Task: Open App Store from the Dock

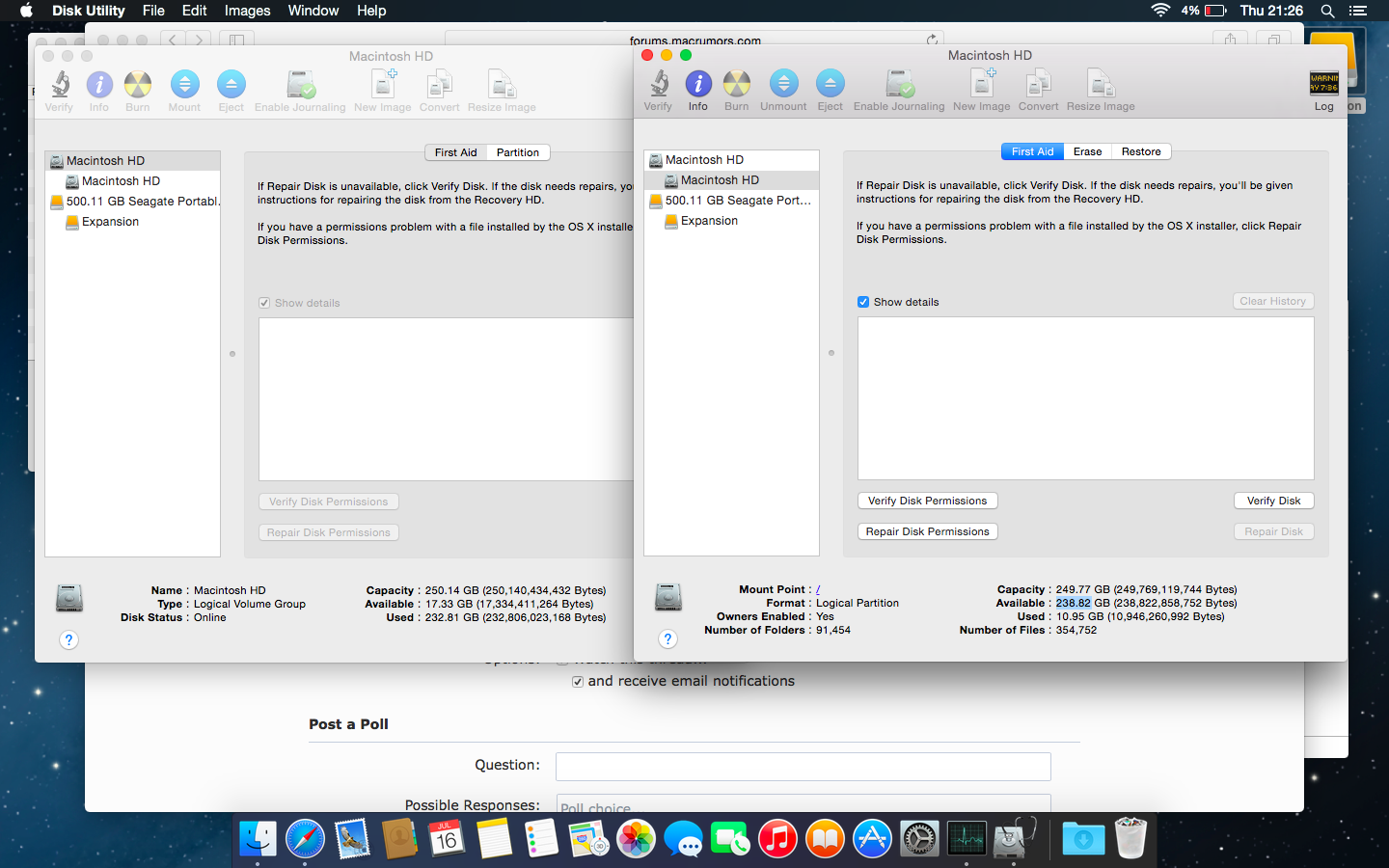Action: pyautogui.click(x=872, y=839)
